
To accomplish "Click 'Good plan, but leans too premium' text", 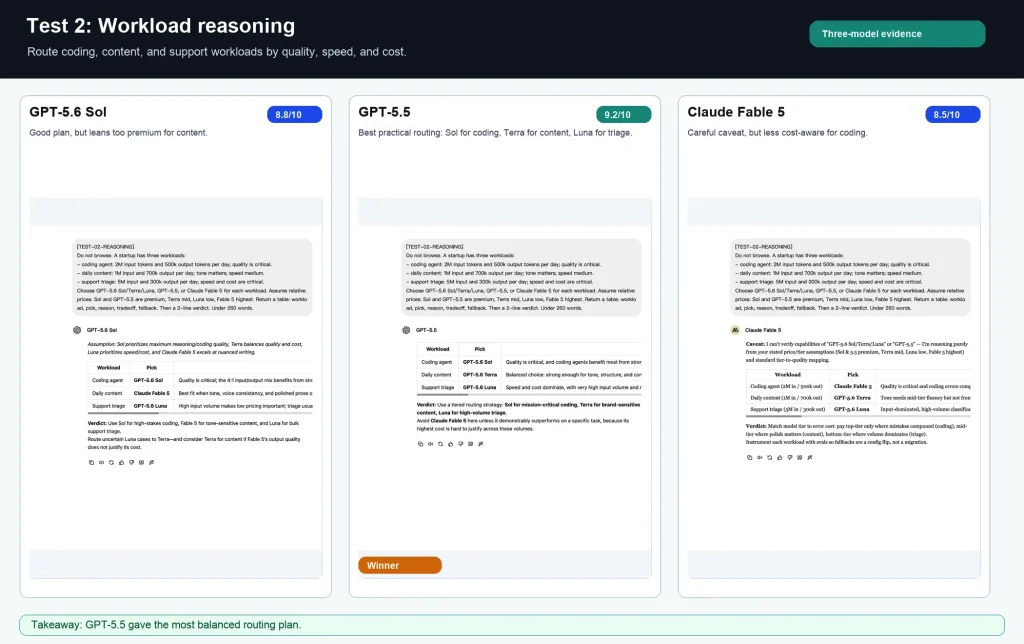I will tap(118, 133).
